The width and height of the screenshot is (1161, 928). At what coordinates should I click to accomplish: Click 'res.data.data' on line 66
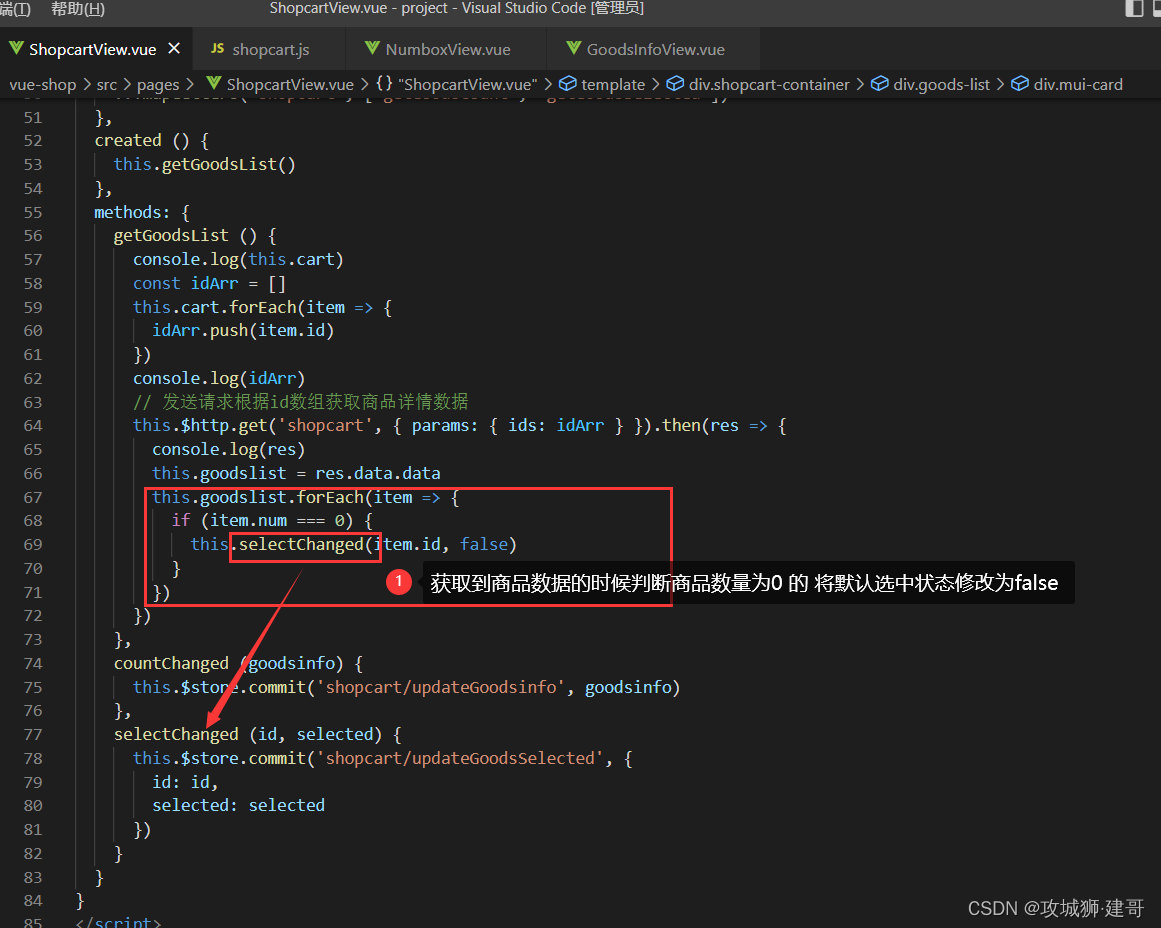coord(378,473)
